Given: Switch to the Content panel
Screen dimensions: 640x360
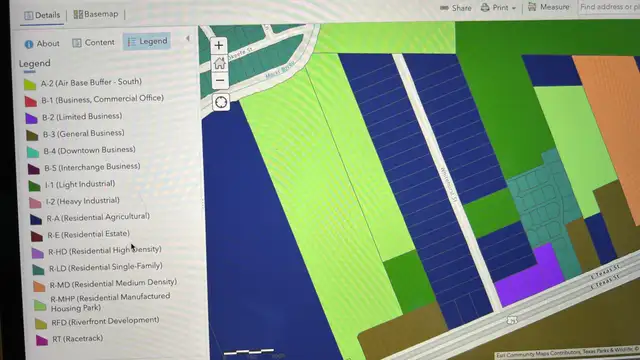Looking at the screenshot, I should point(93,42).
